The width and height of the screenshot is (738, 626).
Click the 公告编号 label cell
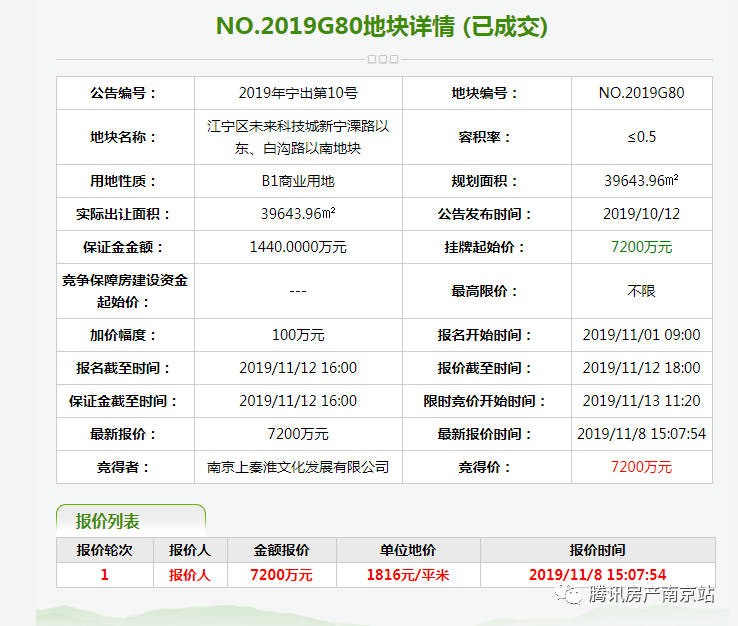point(125,93)
